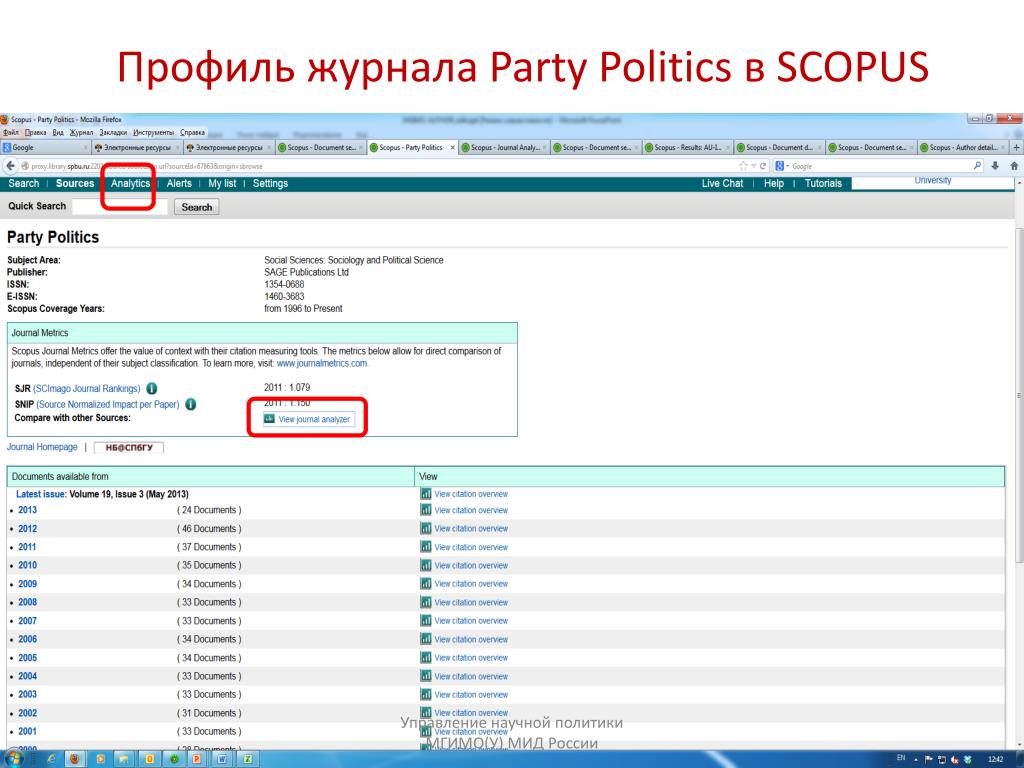The width and height of the screenshot is (1024, 768).
Task: Open the Latest issue link
Action: pyautogui.click(x=40, y=494)
